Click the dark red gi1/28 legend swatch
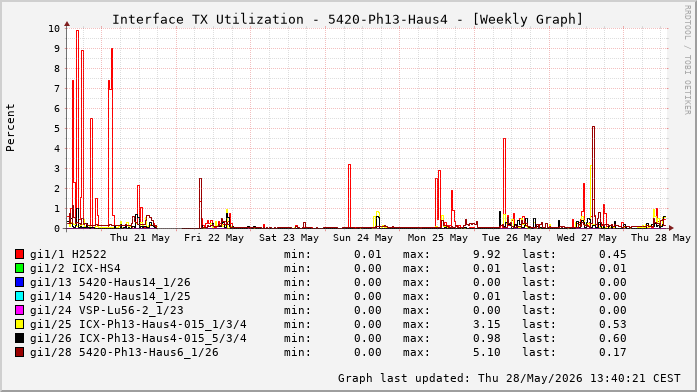Viewport: 697px width, 392px height. (20, 352)
